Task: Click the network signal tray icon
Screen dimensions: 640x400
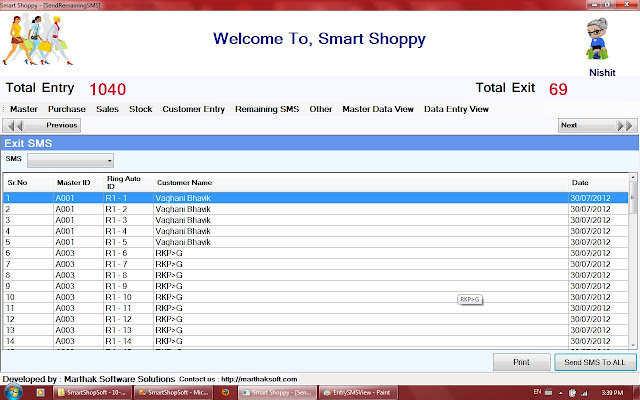Action: coord(584,393)
